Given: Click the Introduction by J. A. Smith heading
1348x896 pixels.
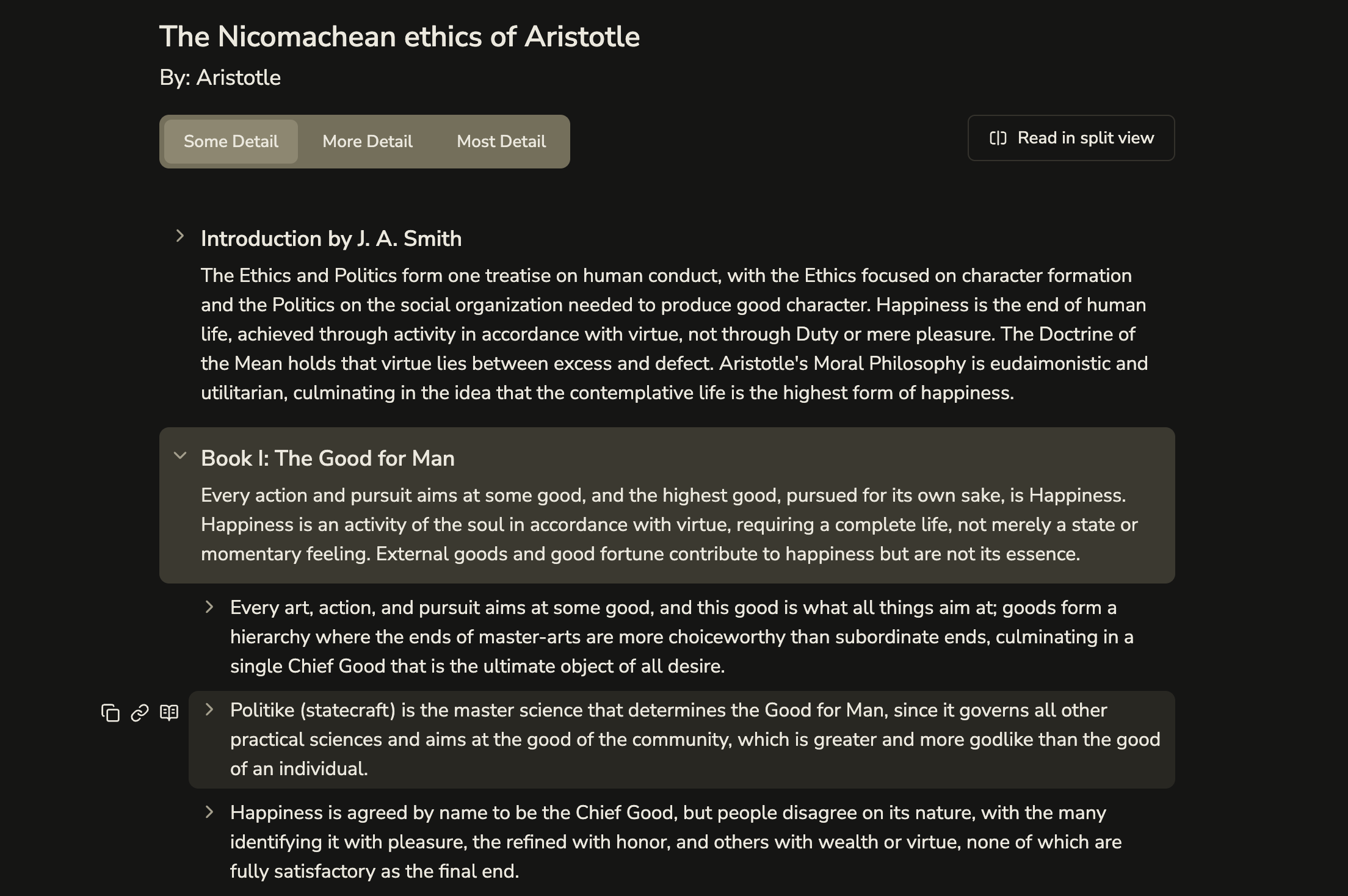Looking at the screenshot, I should (x=332, y=239).
